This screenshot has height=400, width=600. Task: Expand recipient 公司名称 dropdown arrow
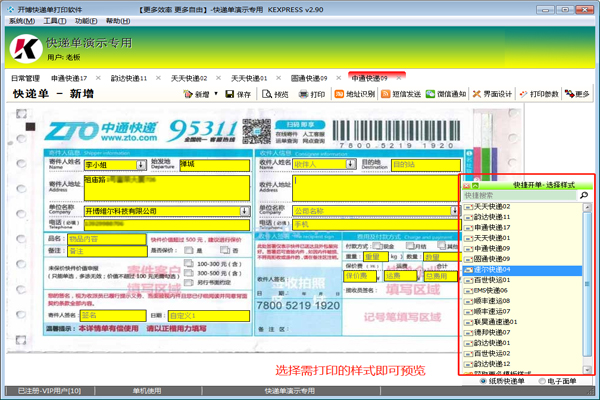[x=454, y=211]
